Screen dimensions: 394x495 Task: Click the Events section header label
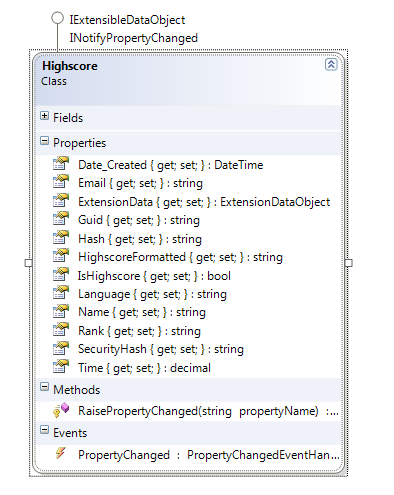coord(70,433)
